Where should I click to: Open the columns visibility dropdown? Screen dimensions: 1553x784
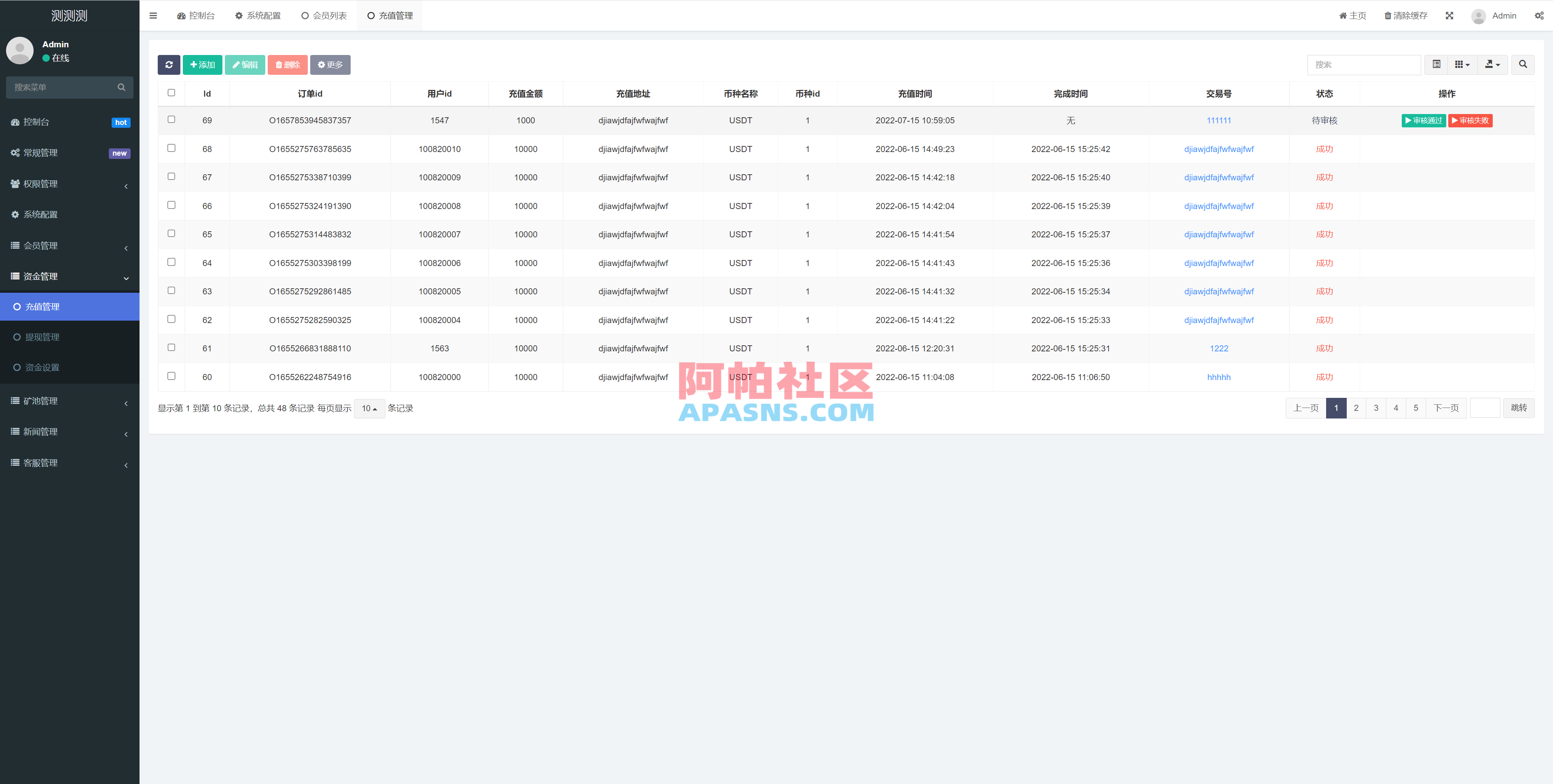[x=1461, y=64]
